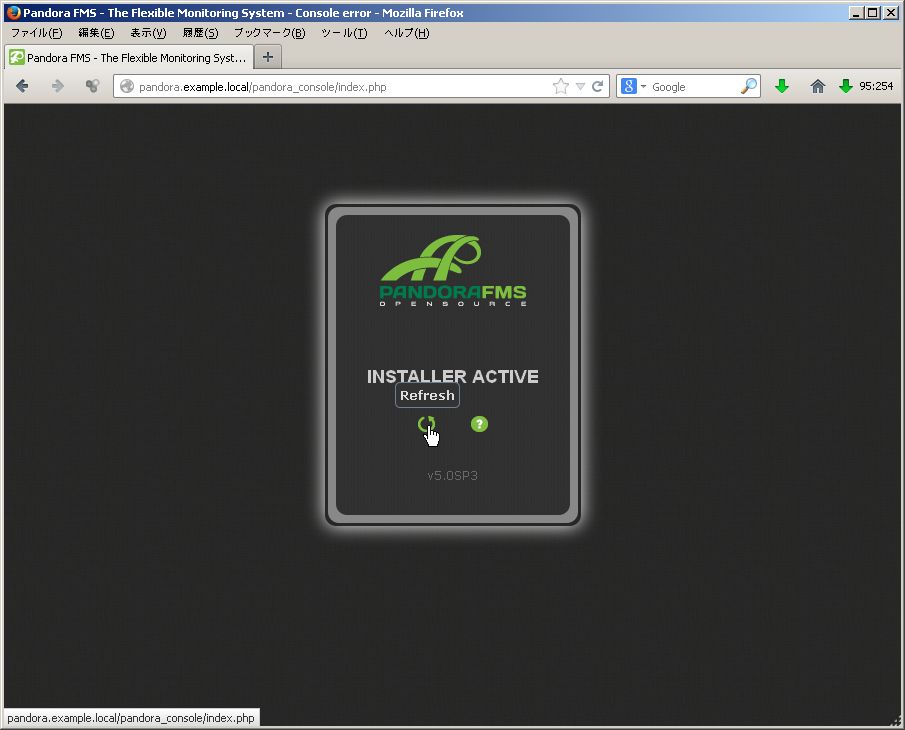Viewport: 905px width, 730px height.
Task: Open the 編集(E) menu
Action: (96, 33)
